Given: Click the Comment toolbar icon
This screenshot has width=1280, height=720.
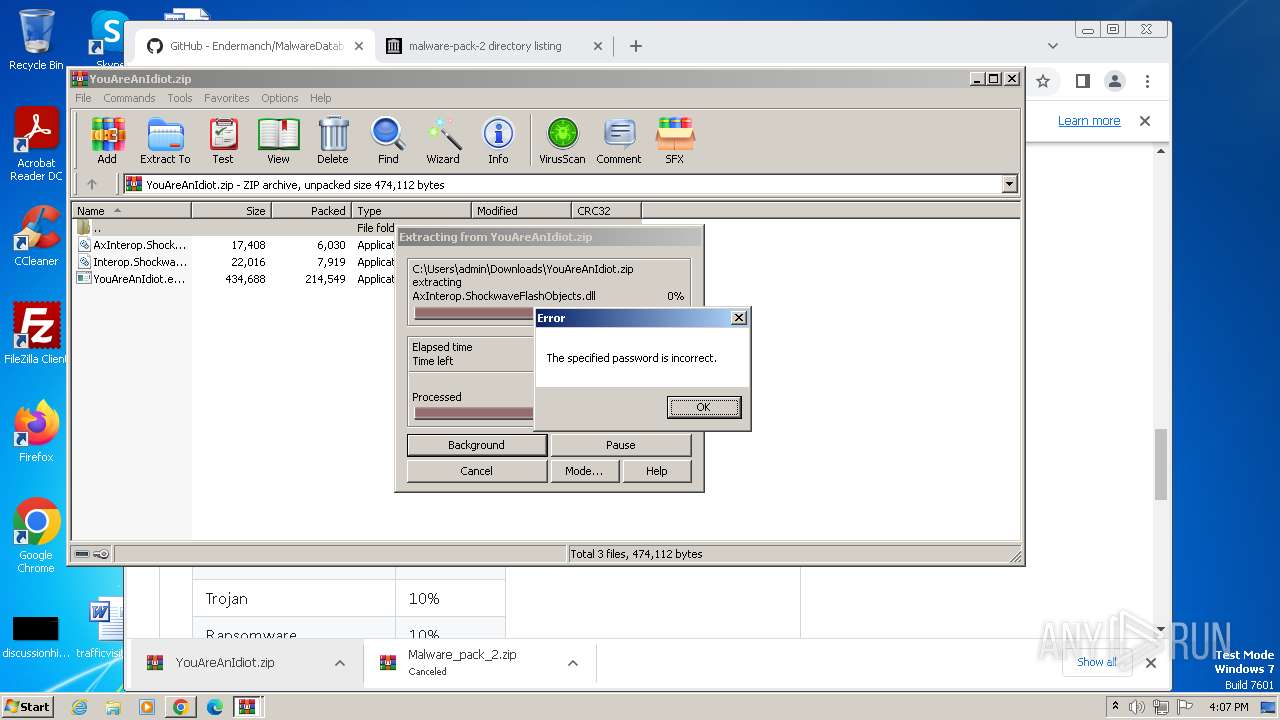Looking at the screenshot, I should (x=619, y=140).
